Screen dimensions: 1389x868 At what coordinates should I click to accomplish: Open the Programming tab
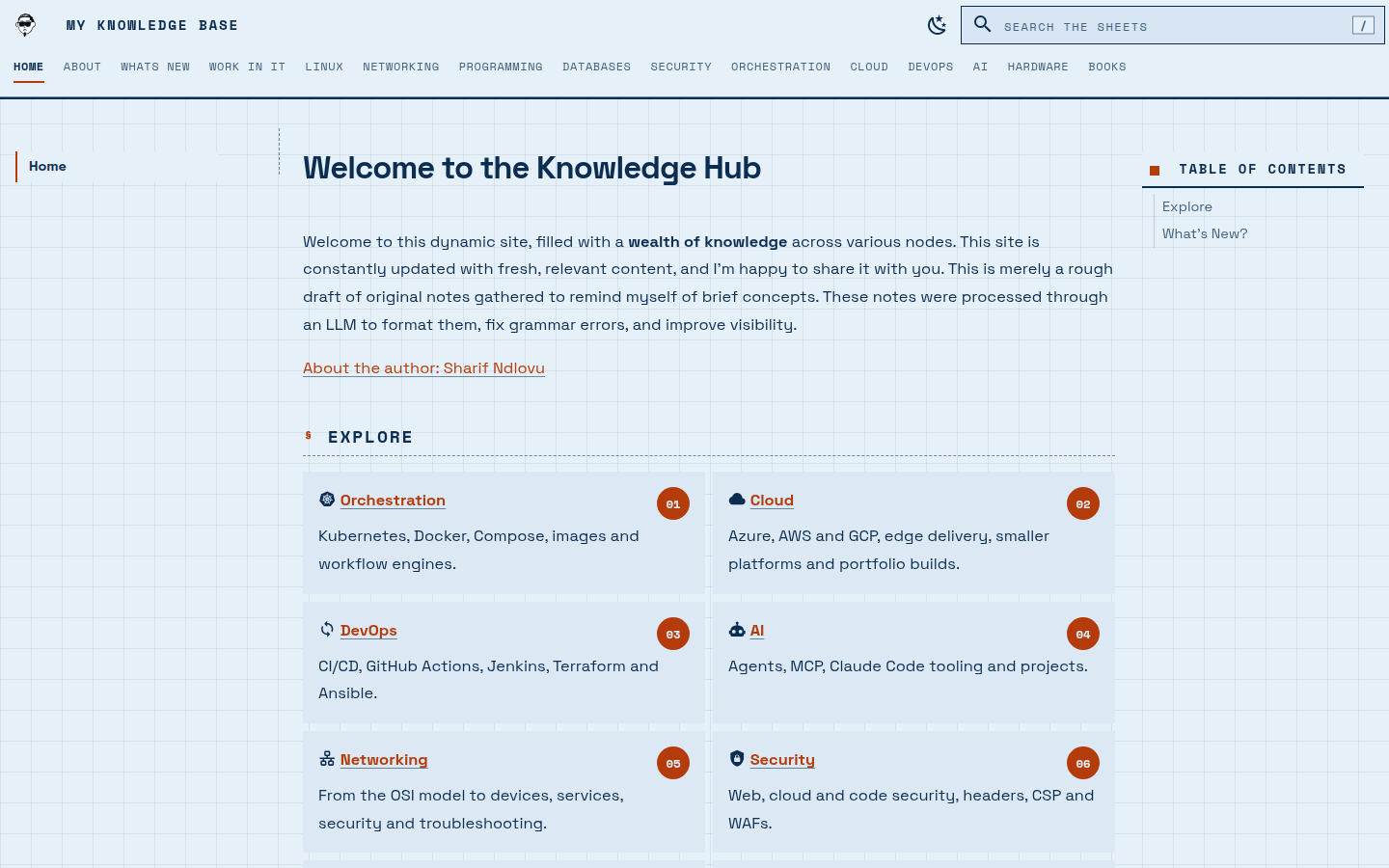click(x=501, y=68)
